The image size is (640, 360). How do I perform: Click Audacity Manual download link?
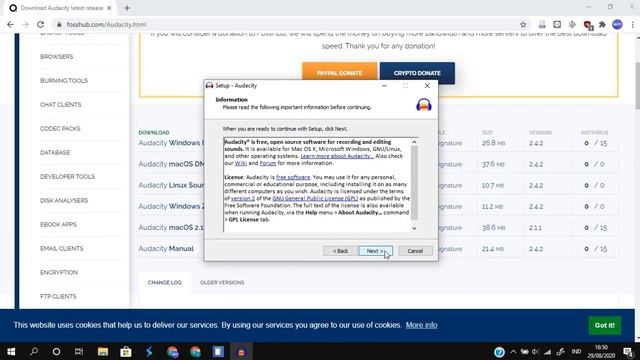[166, 249]
